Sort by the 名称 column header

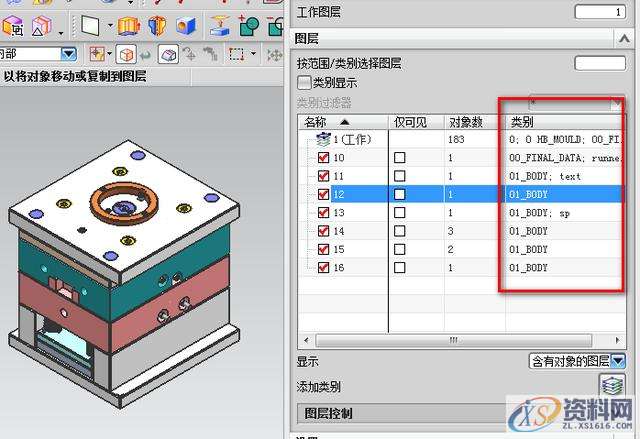[343, 122]
